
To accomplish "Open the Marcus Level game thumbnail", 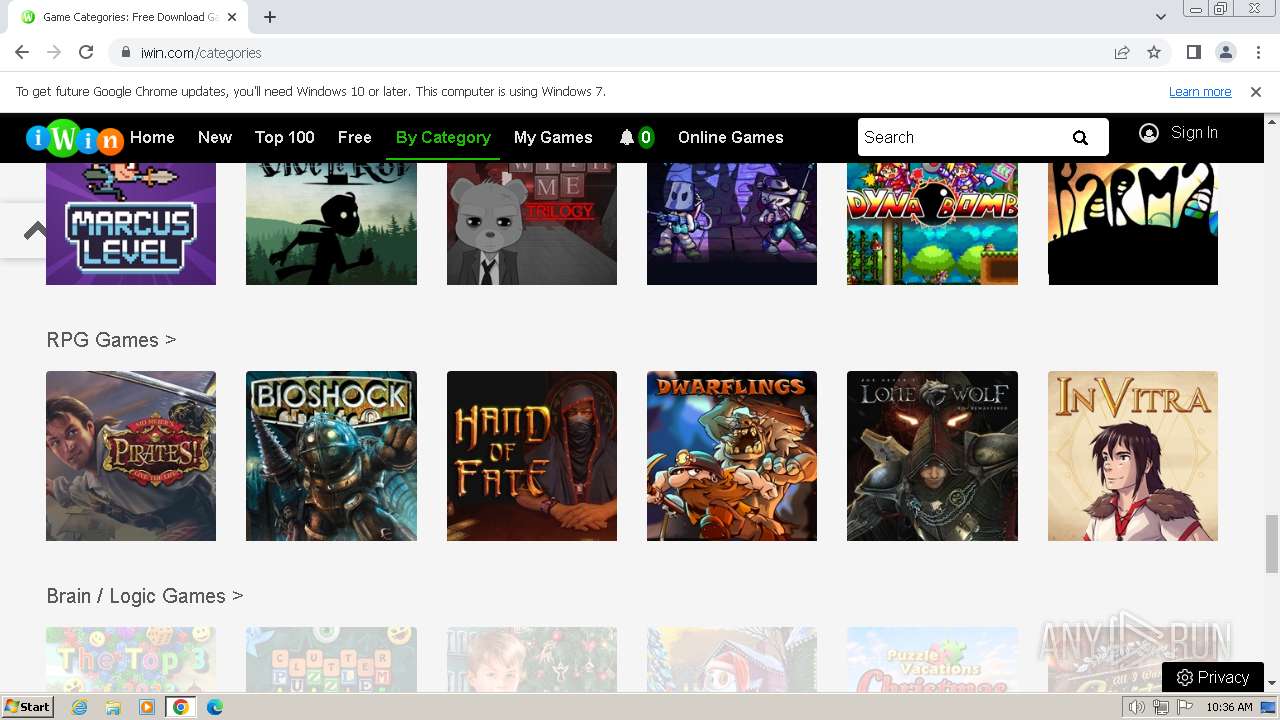I will pos(131,223).
